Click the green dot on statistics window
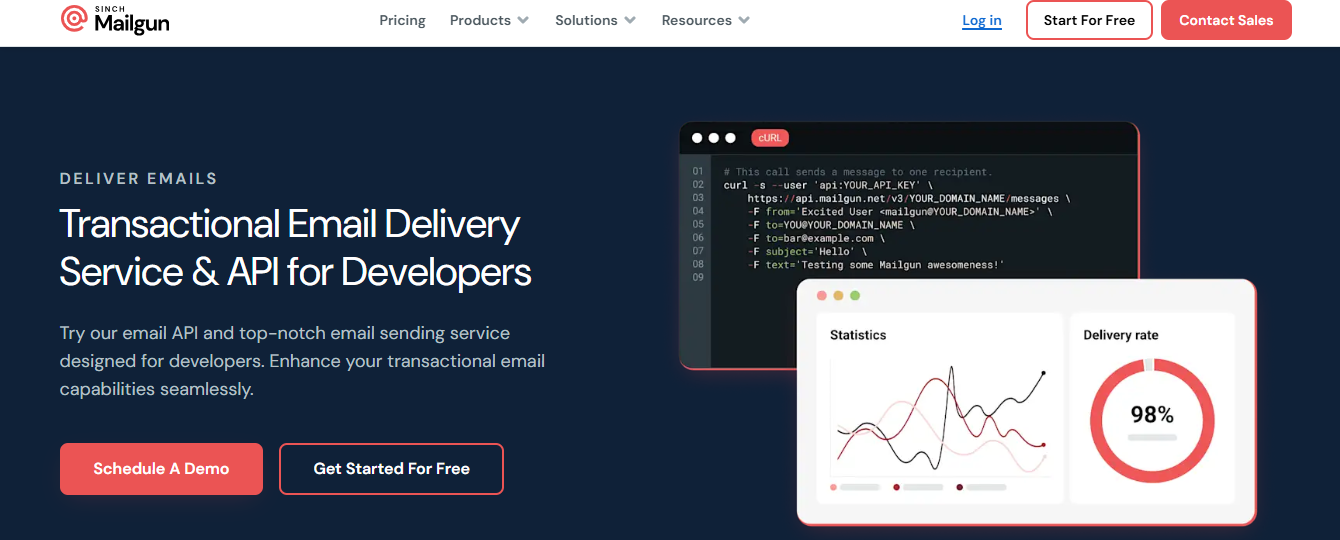Screen dimensions: 1340x540 tap(855, 296)
